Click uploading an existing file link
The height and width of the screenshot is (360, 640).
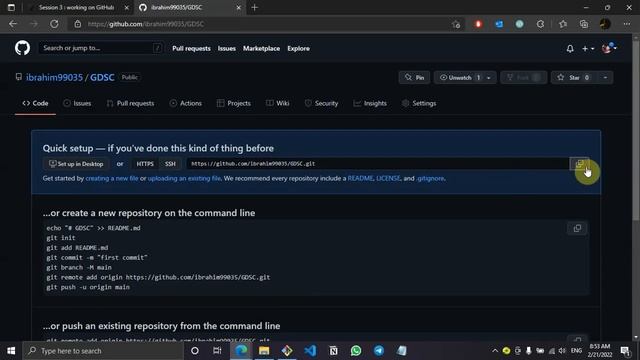[x=184, y=178]
